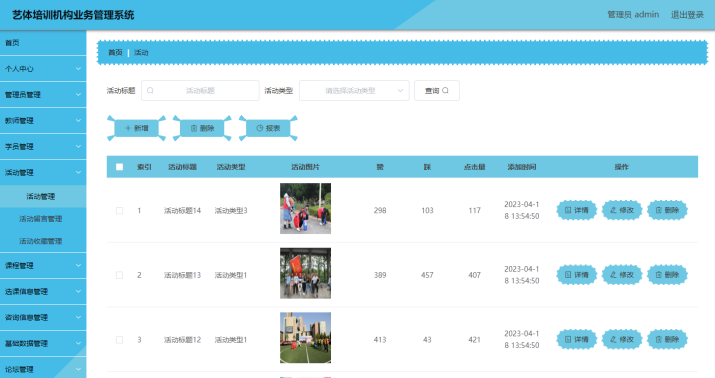The height and width of the screenshot is (378, 715).
Task: Open 活动留言管理 submenu item
Action: [x=43, y=219]
